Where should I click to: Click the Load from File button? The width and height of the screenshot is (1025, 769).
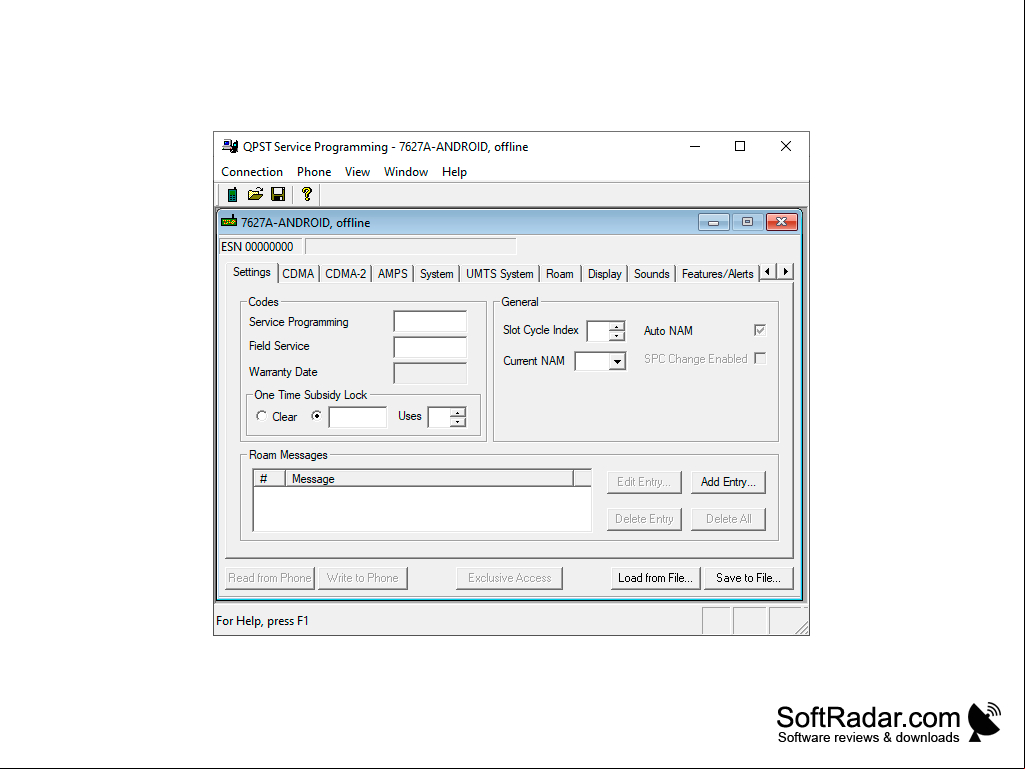click(x=655, y=578)
